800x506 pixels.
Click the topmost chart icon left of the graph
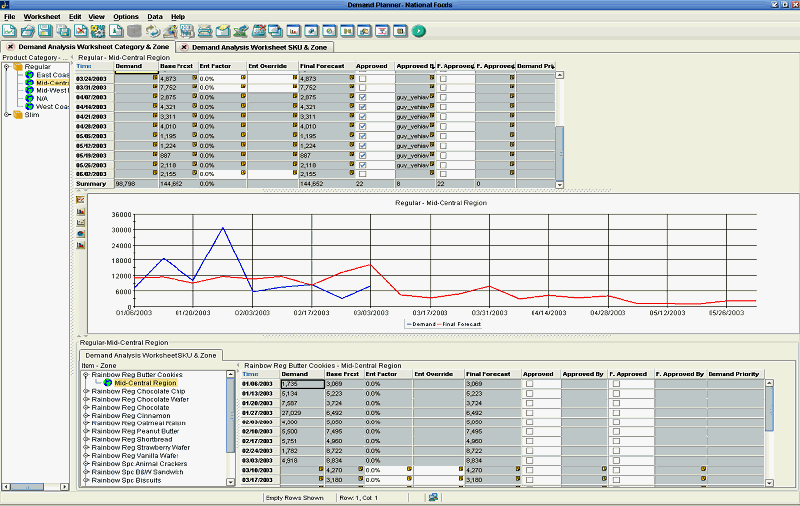pyautogui.click(x=80, y=200)
